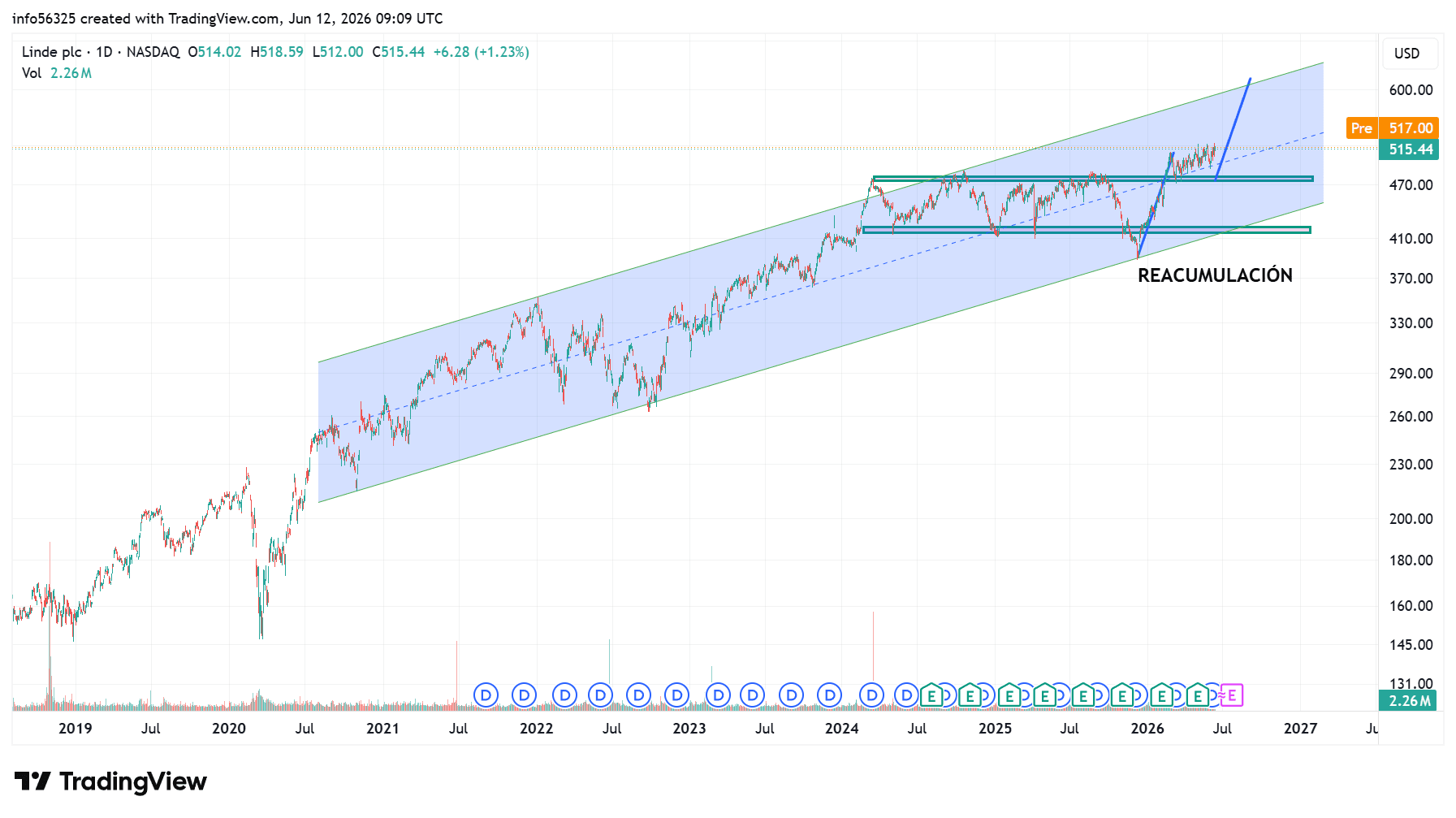Select the REACUMULACIÓN text annotation
The height and width of the screenshot is (818, 1456).
[1215, 275]
